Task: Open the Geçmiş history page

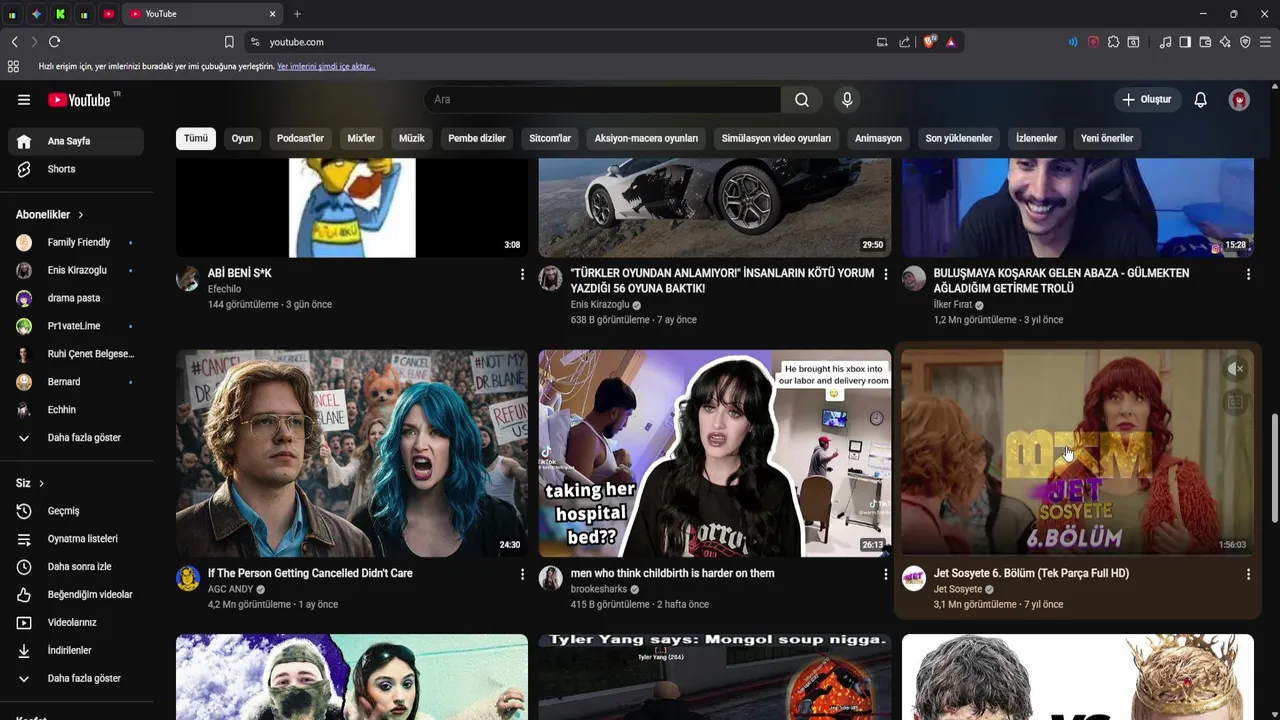Action: click(x=76, y=511)
